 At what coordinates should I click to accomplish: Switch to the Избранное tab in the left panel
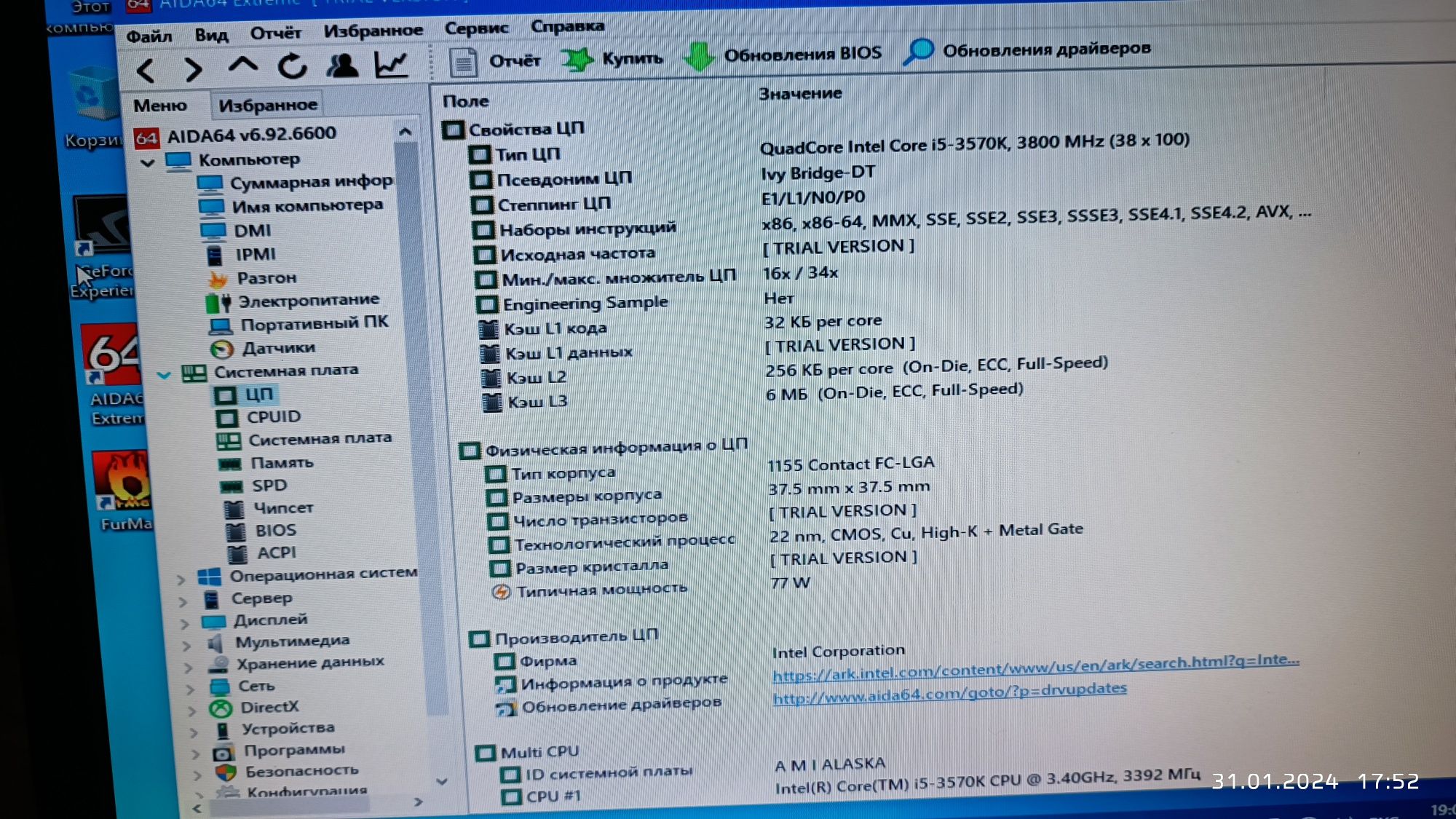(267, 105)
